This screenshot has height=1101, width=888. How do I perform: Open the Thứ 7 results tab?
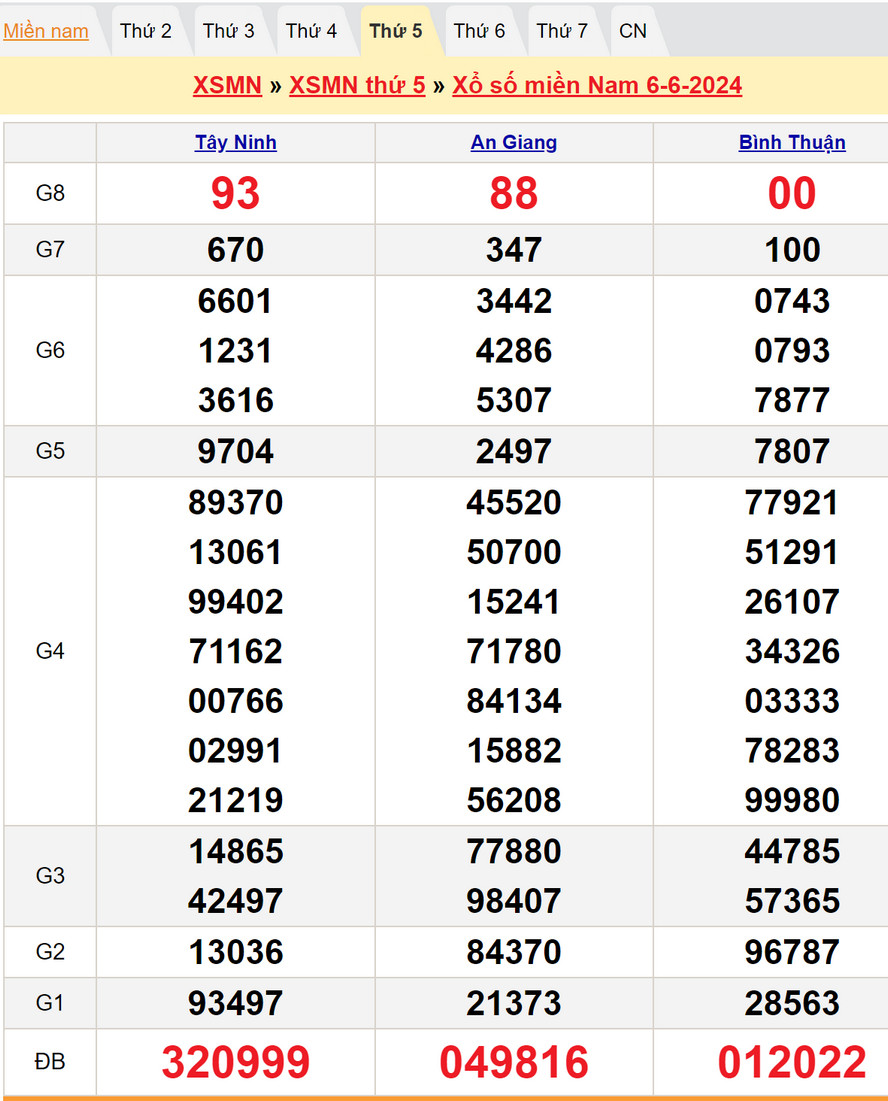[x=562, y=31]
